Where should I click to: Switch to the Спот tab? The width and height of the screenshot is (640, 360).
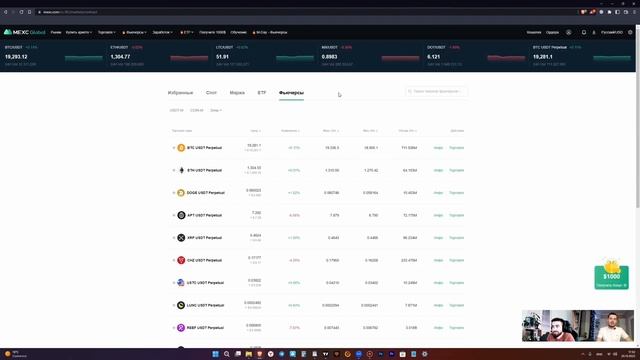(211, 93)
